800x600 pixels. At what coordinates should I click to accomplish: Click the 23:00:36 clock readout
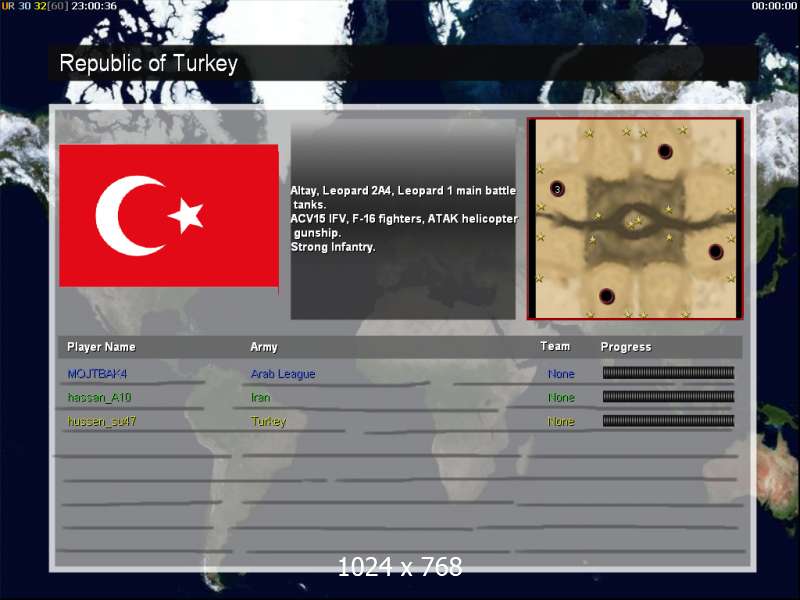point(94,6)
